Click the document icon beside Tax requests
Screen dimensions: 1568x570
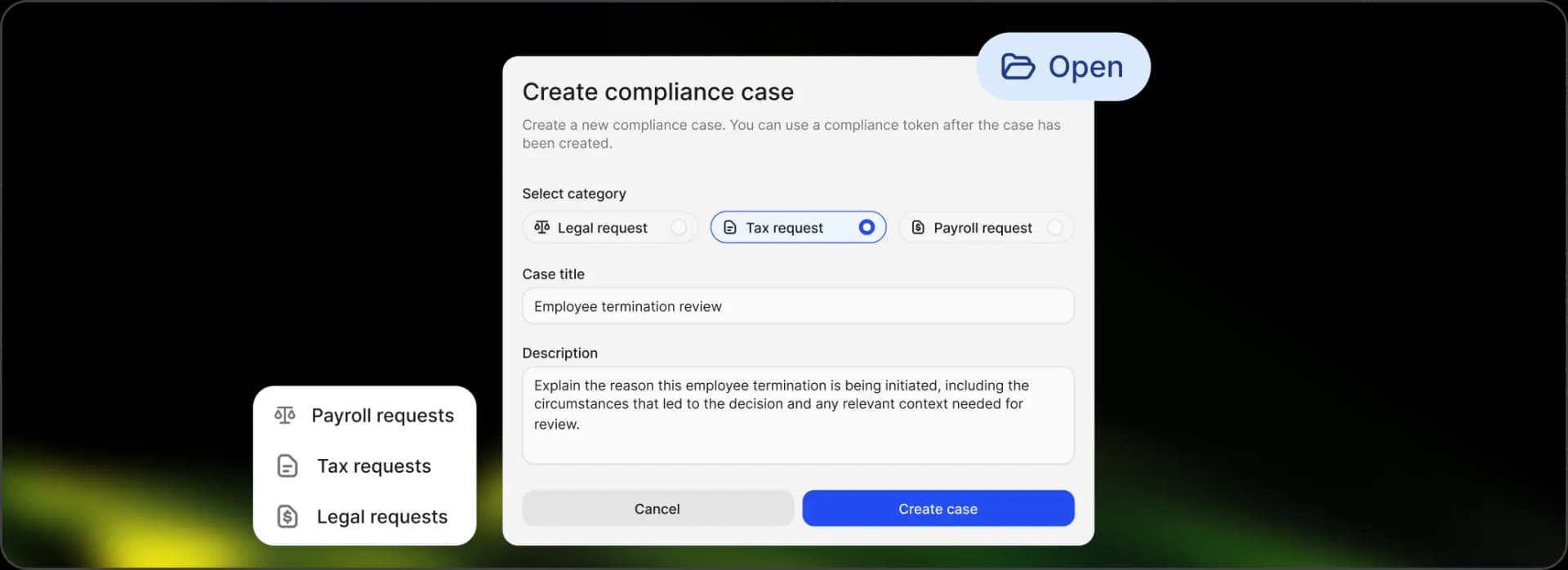pyautogui.click(x=287, y=466)
